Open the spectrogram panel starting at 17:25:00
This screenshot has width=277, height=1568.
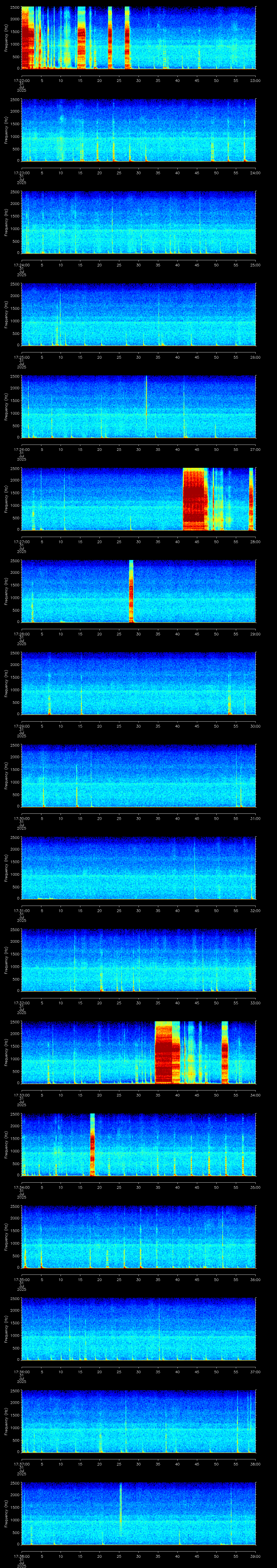tap(138, 315)
